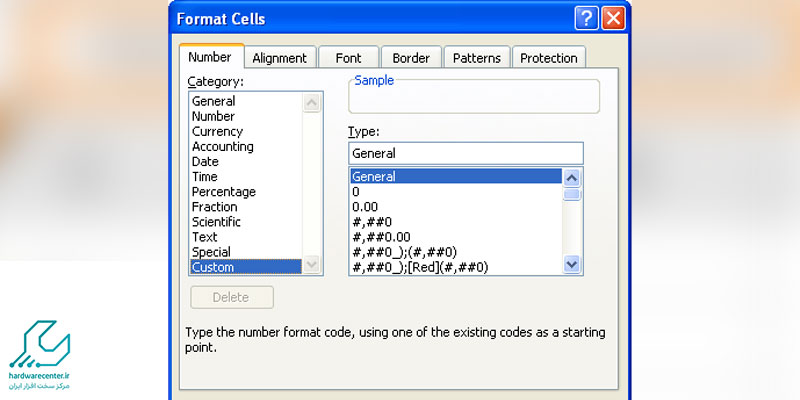800x400 pixels.
Task: Click Category list scroll down arrow
Action: click(x=312, y=265)
